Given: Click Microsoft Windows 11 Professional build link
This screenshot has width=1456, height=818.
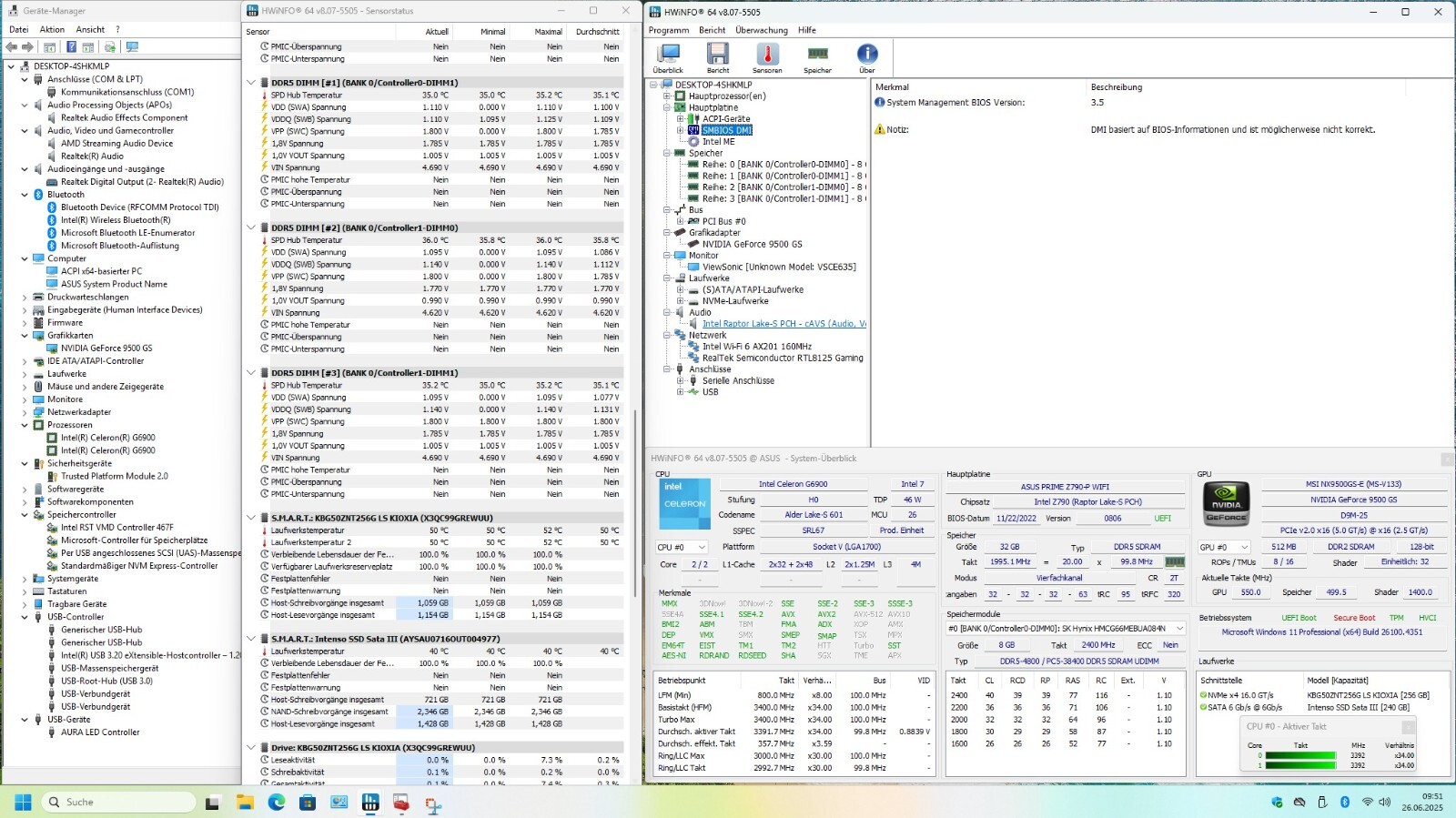Looking at the screenshot, I should point(1321,631).
